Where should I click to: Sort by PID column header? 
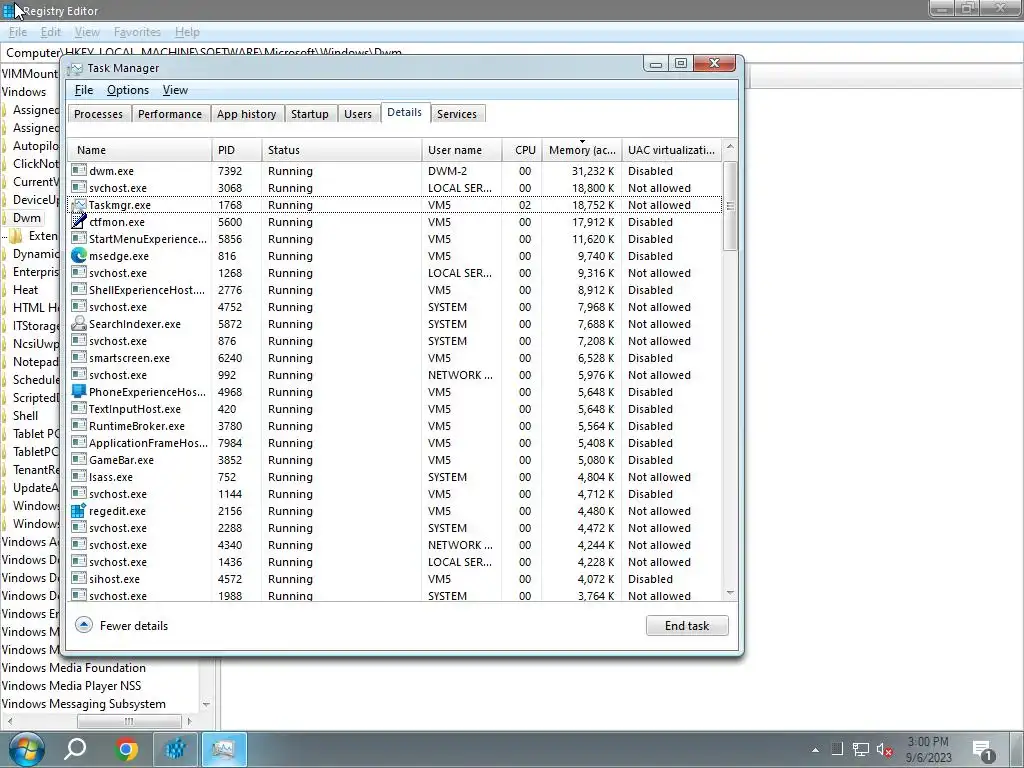coord(237,150)
